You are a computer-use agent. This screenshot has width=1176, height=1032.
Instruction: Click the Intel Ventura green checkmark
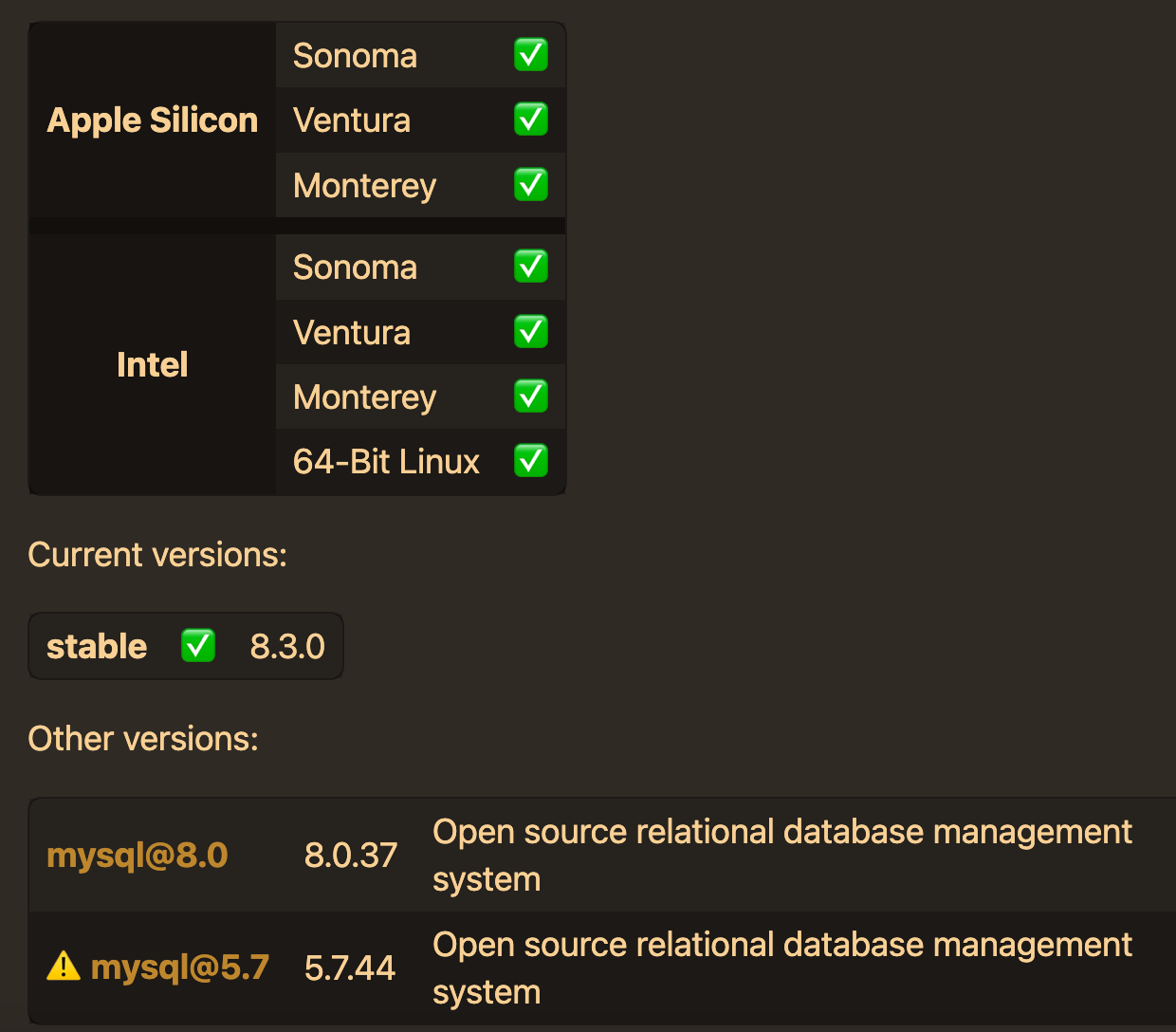tap(530, 332)
